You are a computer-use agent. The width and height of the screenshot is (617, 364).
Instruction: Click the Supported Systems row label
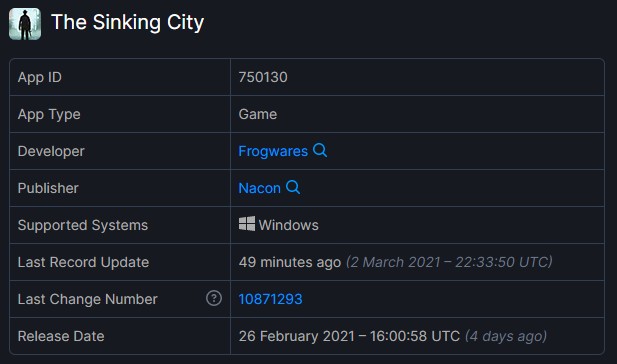[83, 225]
